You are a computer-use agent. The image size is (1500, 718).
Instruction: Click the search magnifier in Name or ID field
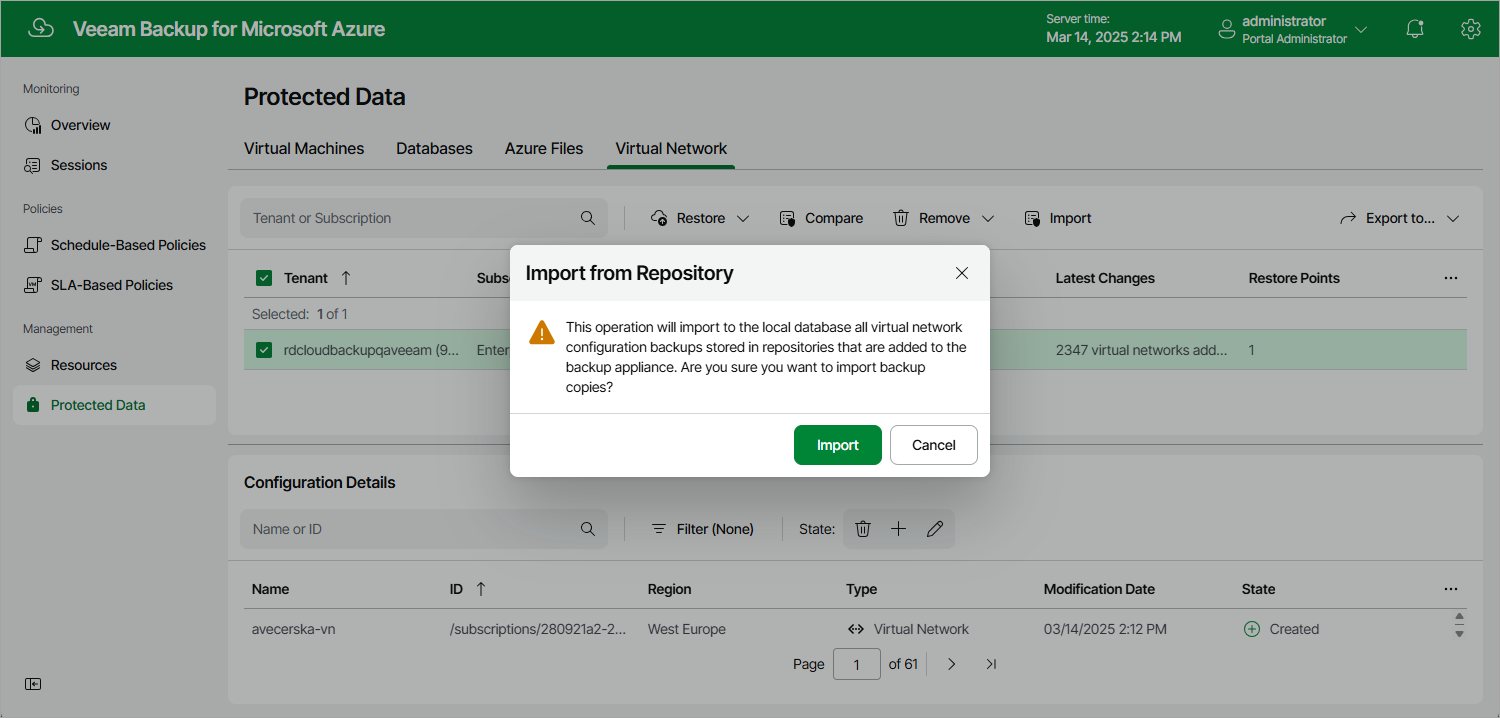click(x=588, y=529)
